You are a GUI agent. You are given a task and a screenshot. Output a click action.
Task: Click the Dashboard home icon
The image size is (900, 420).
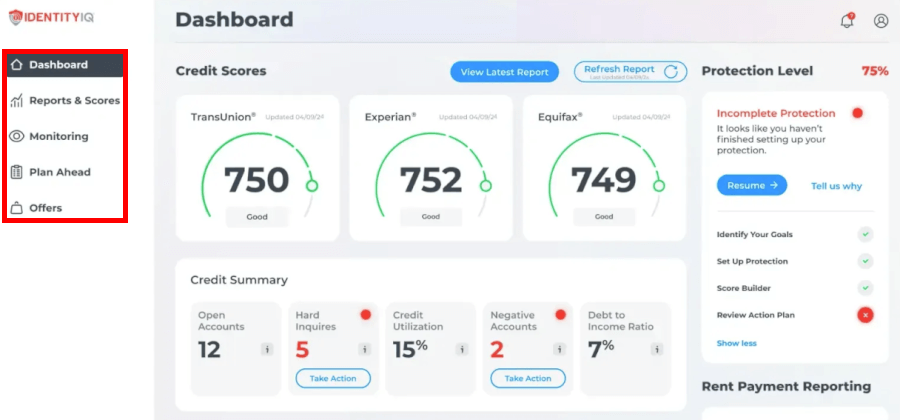17,65
